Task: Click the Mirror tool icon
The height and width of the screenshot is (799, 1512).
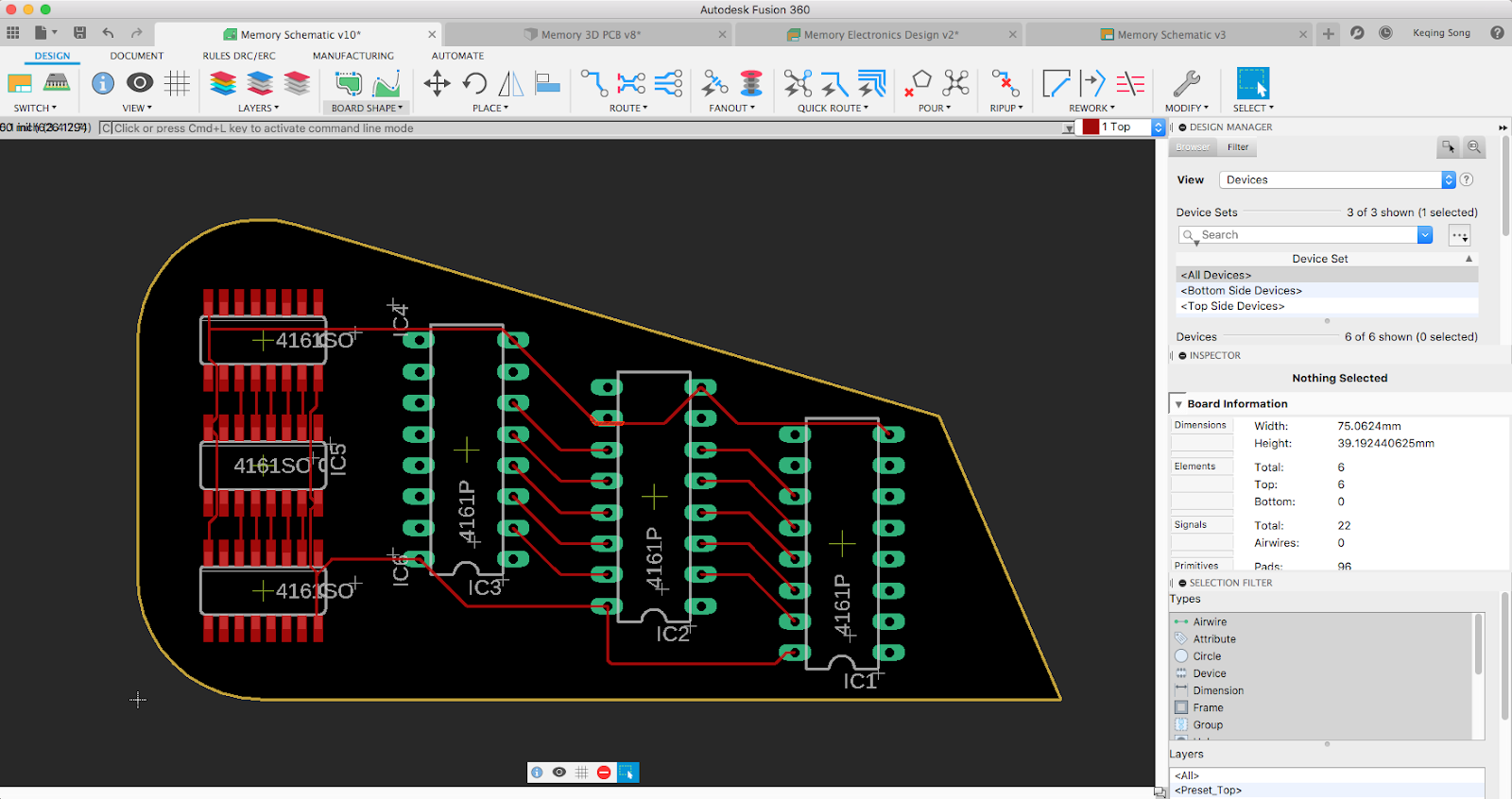Action: tap(510, 84)
